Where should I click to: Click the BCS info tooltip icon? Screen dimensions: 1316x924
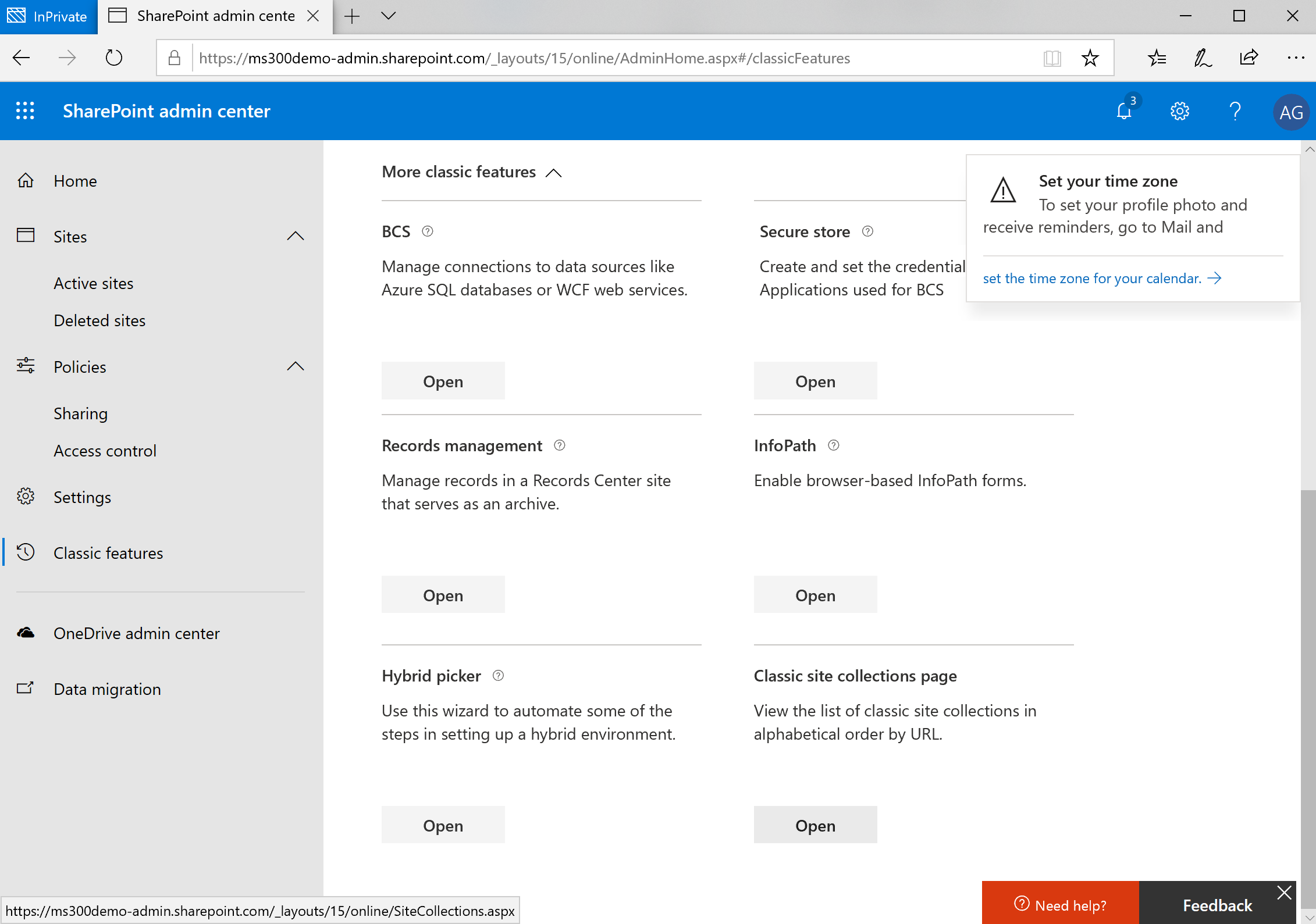pos(428,231)
